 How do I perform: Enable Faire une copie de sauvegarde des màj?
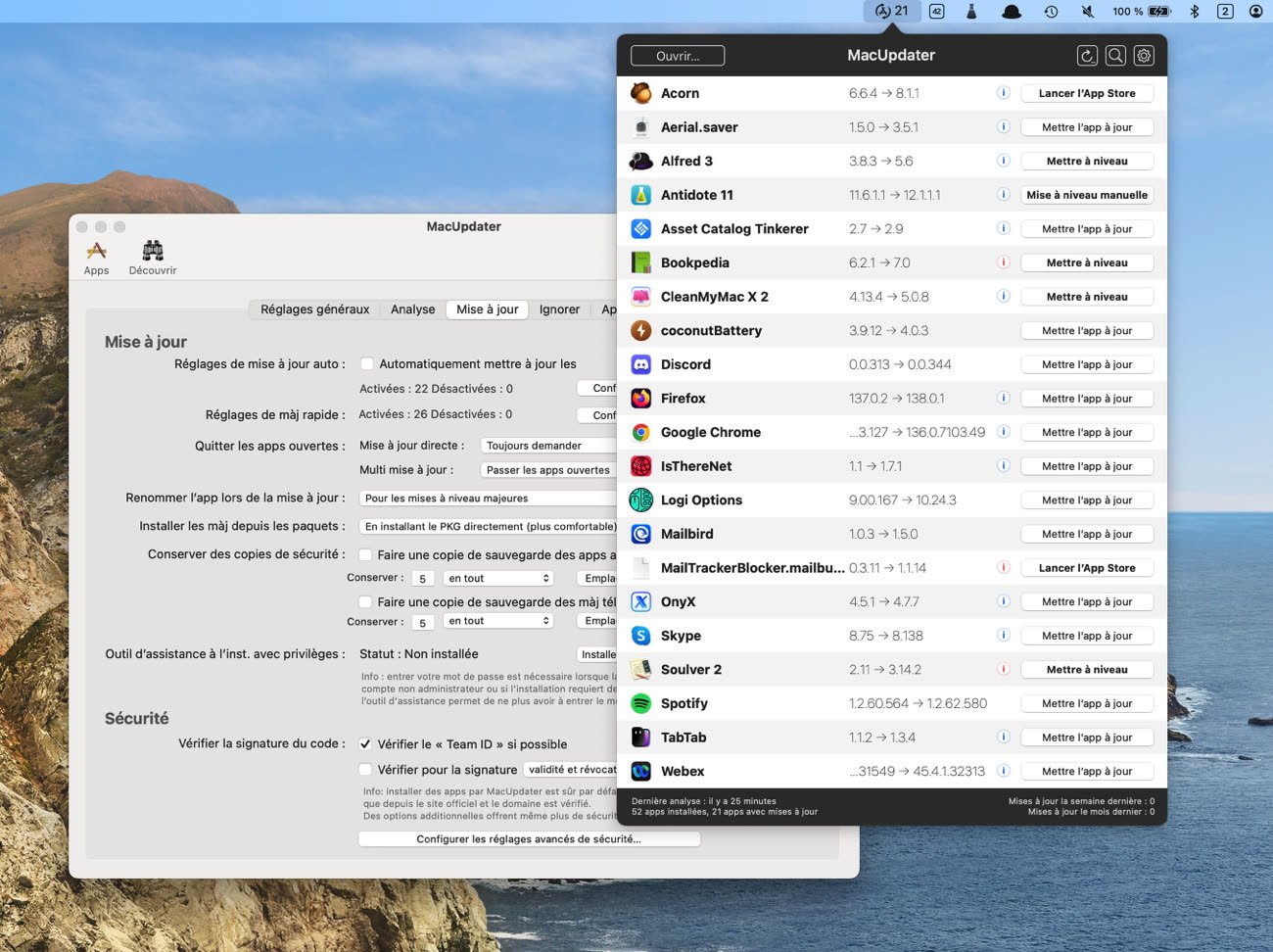pyautogui.click(x=365, y=601)
